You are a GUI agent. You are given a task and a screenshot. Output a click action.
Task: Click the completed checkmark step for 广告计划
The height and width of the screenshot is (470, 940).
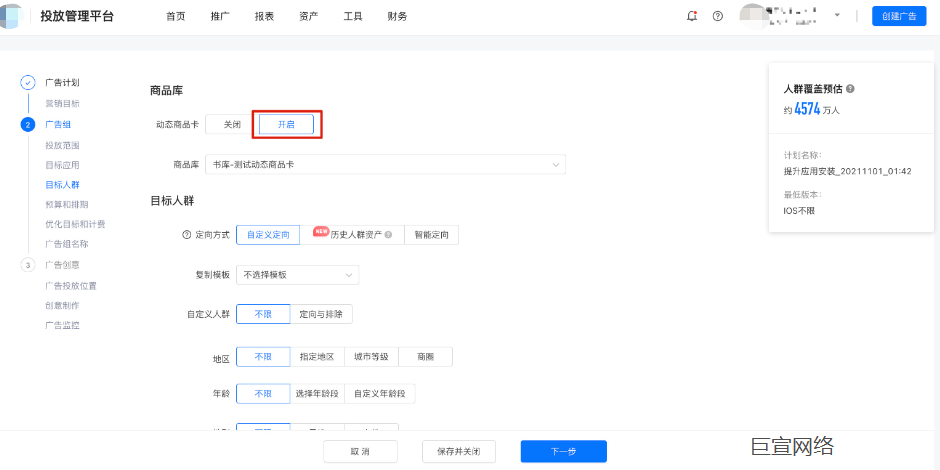click(28, 83)
